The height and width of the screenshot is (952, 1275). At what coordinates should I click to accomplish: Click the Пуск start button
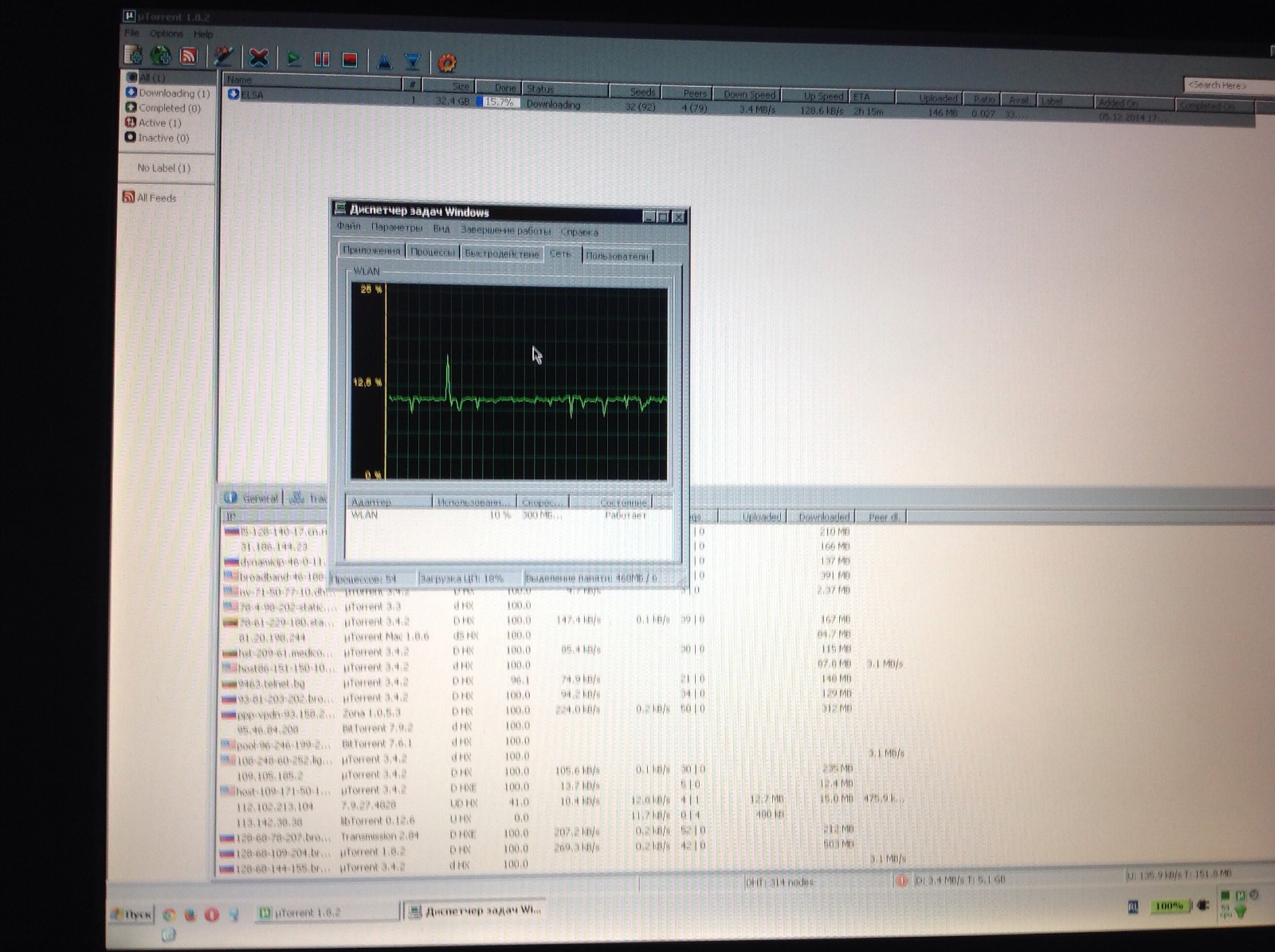coord(131,914)
